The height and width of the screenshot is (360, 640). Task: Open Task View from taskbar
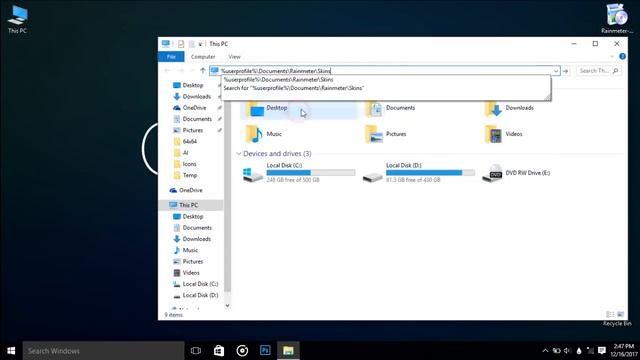point(196,351)
